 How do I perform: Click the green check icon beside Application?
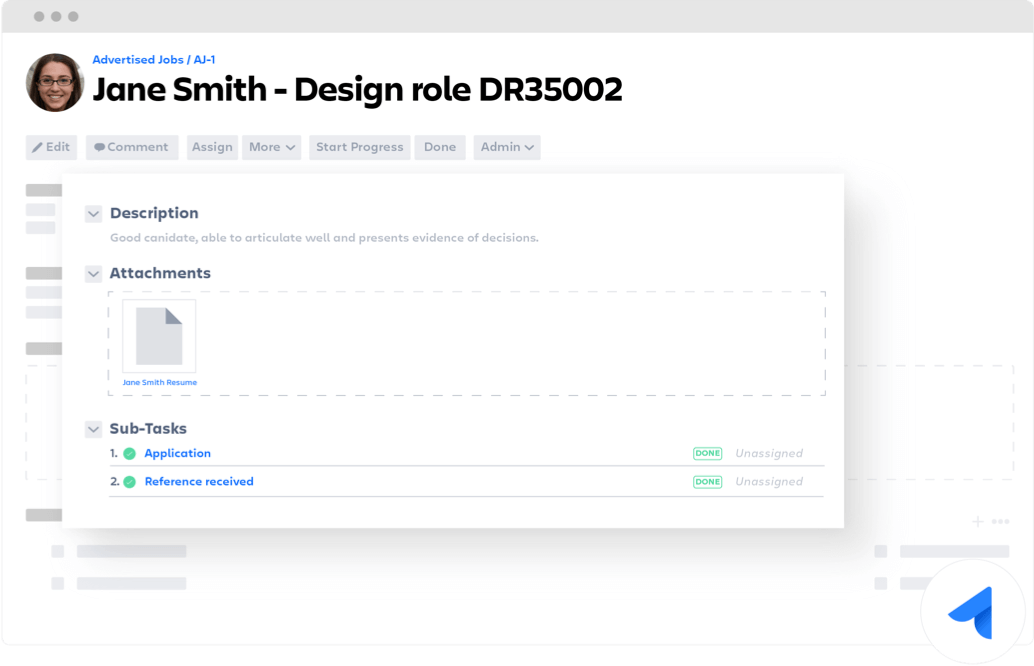(x=130, y=453)
